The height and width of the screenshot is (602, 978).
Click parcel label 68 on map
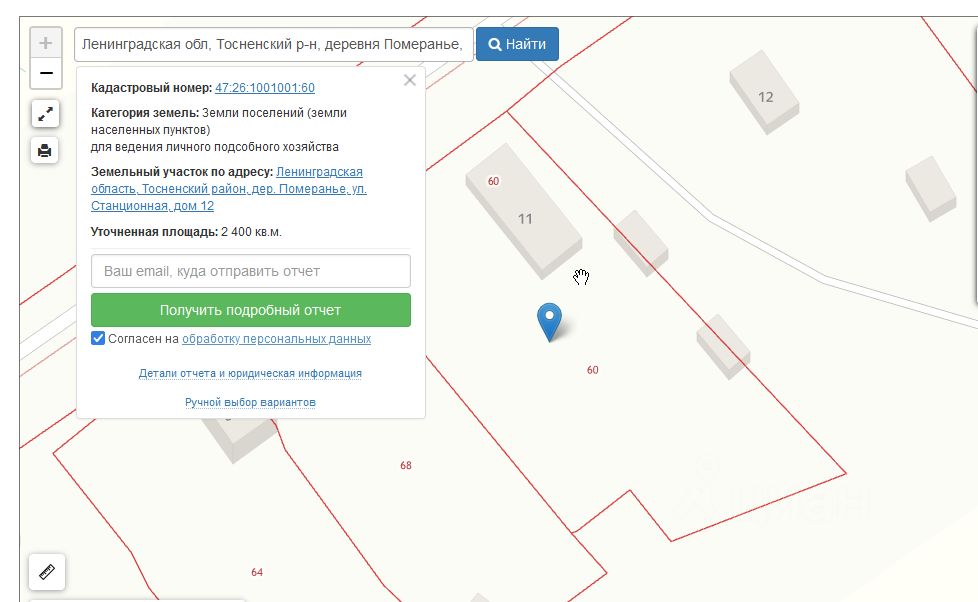click(x=406, y=465)
